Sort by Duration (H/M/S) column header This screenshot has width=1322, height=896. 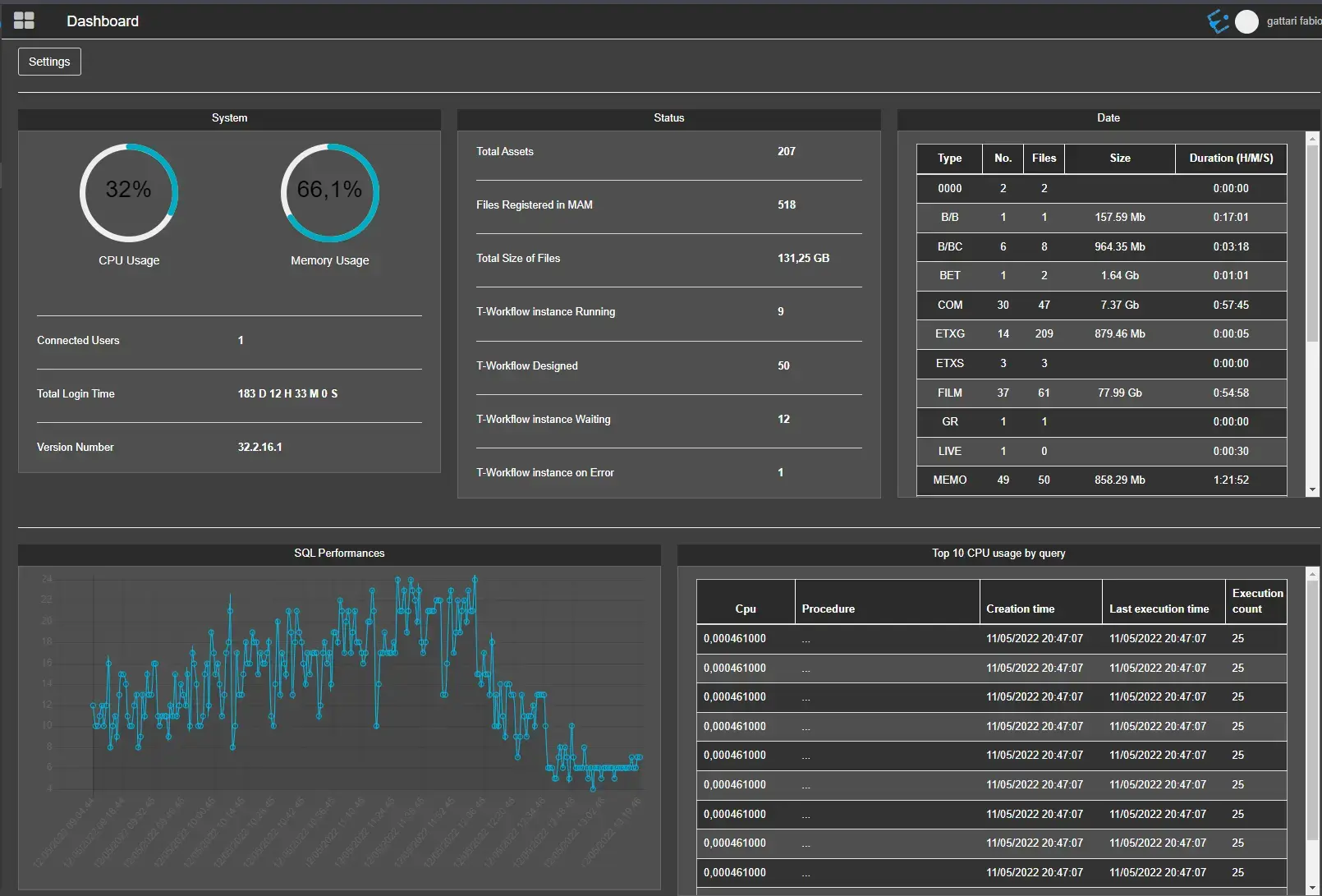[1230, 159]
